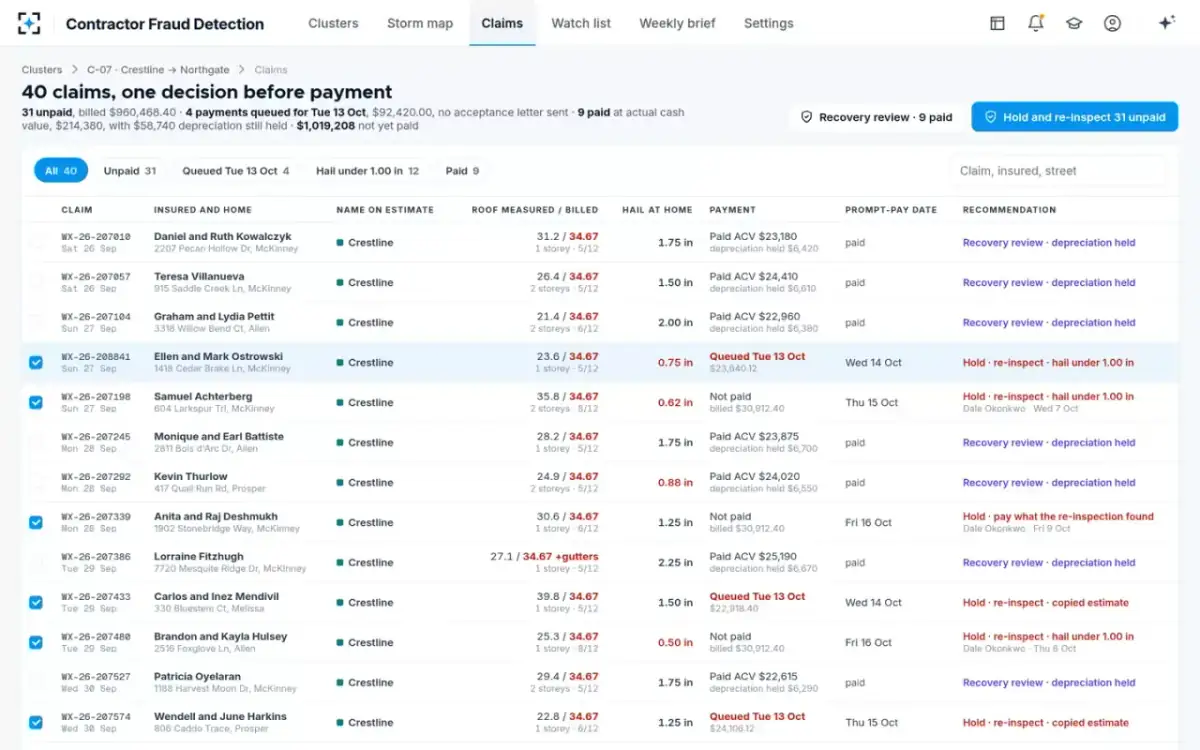The height and width of the screenshot is (750, 1200).
Task: Open Hold copied estimate for Carlos Mendivil
Action: (x=1046, y=603)
